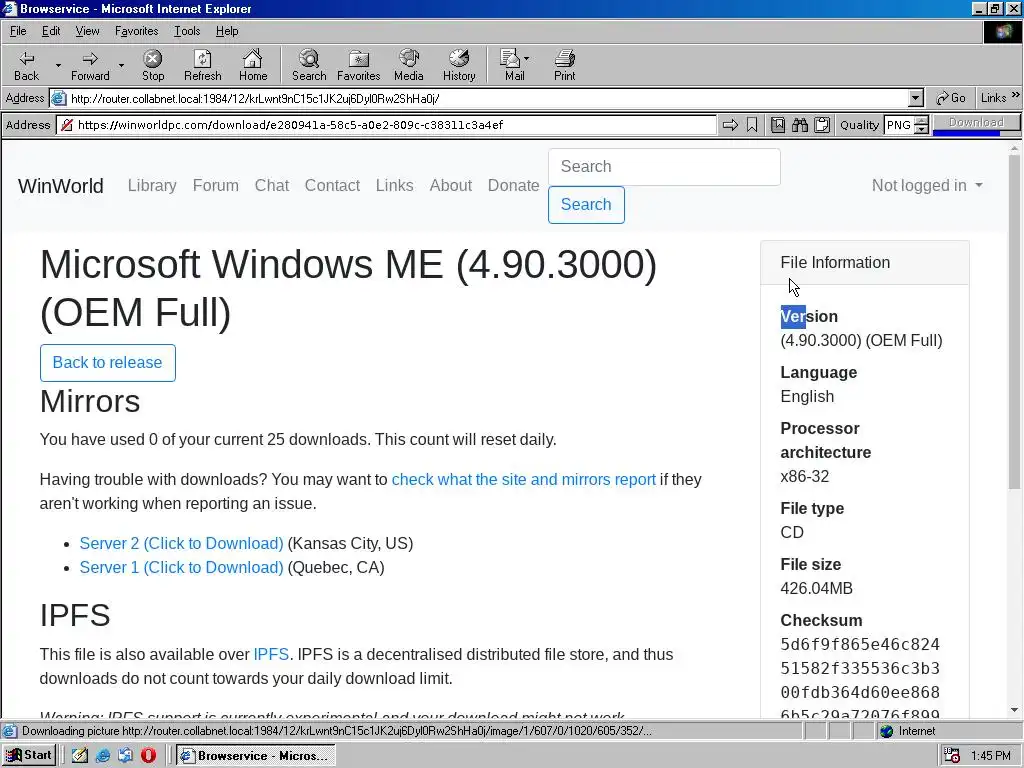
Task: Click the Home icon in toolbar
Action: click(x=253, y=59)
